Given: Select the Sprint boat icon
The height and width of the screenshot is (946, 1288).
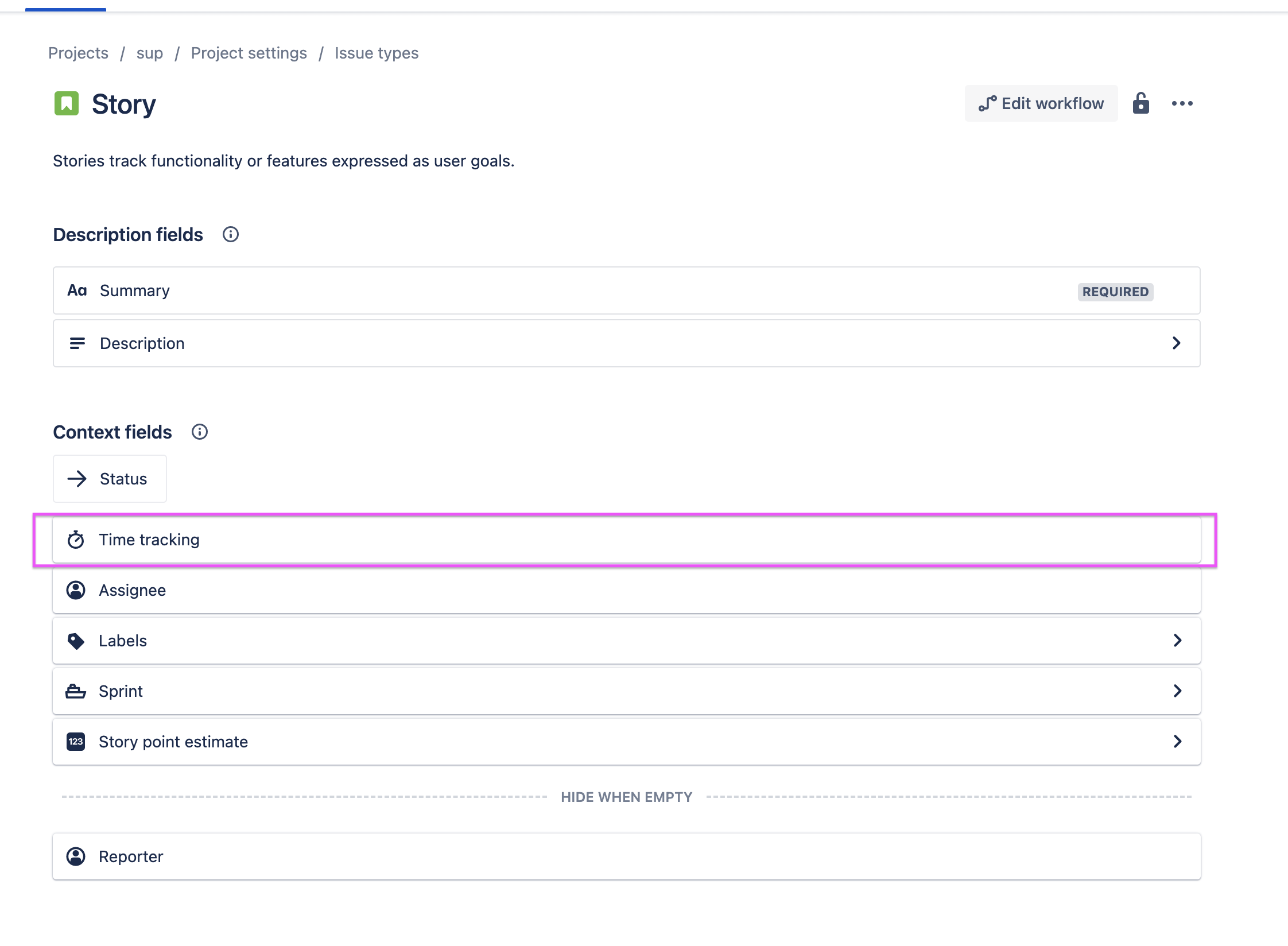Looking at the screenshot, I should coord(76,691).
